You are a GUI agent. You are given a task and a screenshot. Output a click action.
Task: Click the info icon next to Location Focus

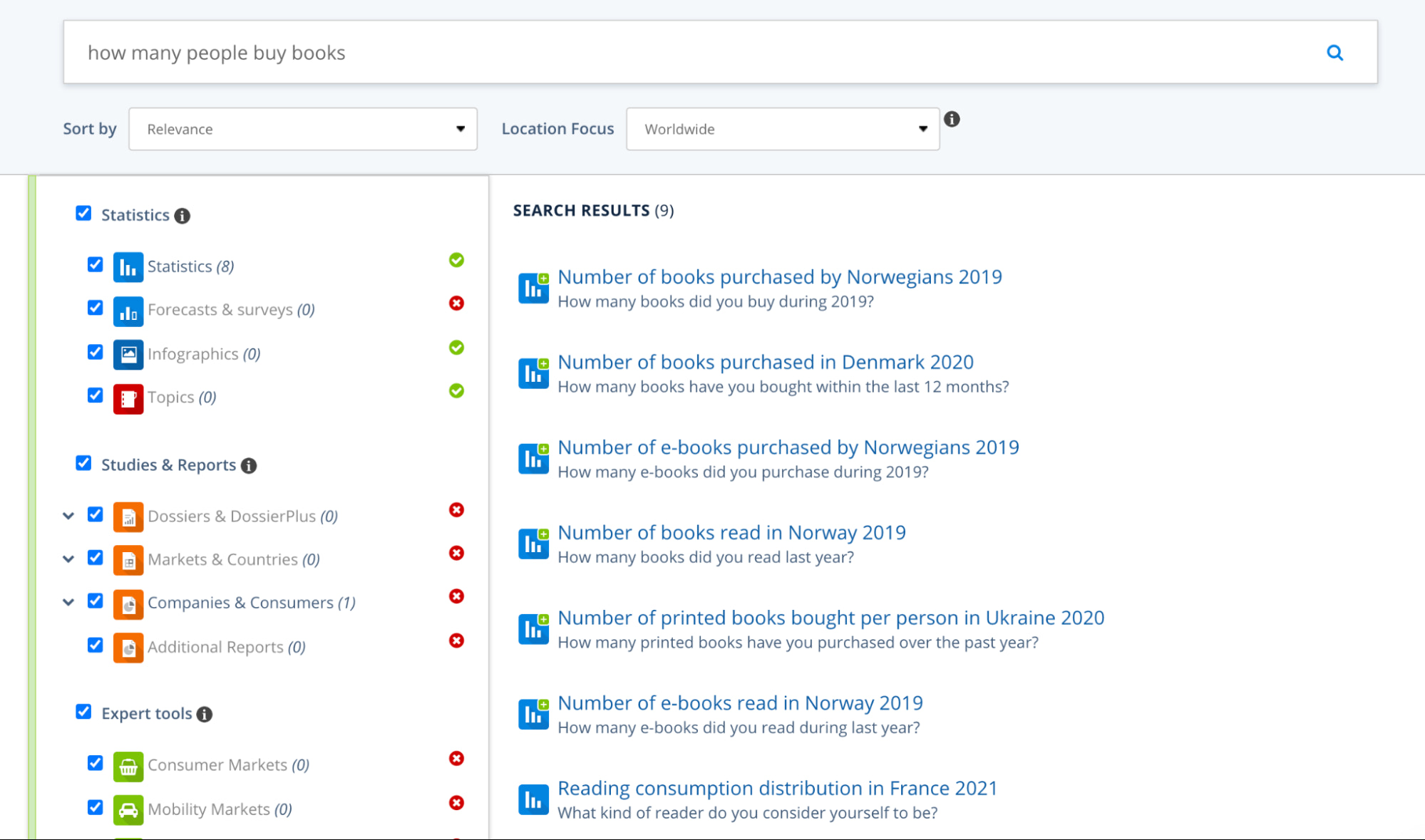point(952,119)
